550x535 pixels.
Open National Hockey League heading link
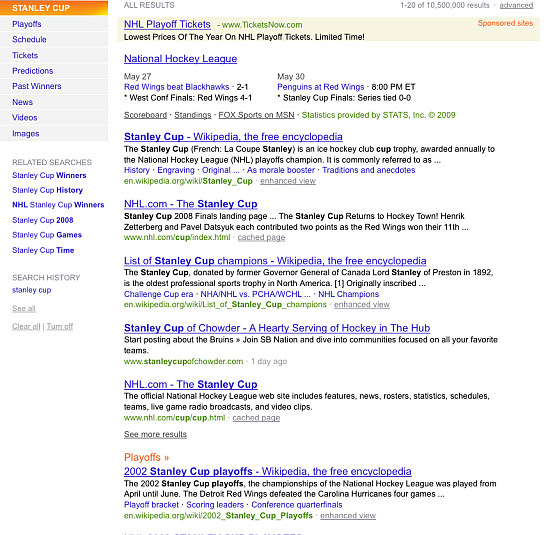pos(181,59)
